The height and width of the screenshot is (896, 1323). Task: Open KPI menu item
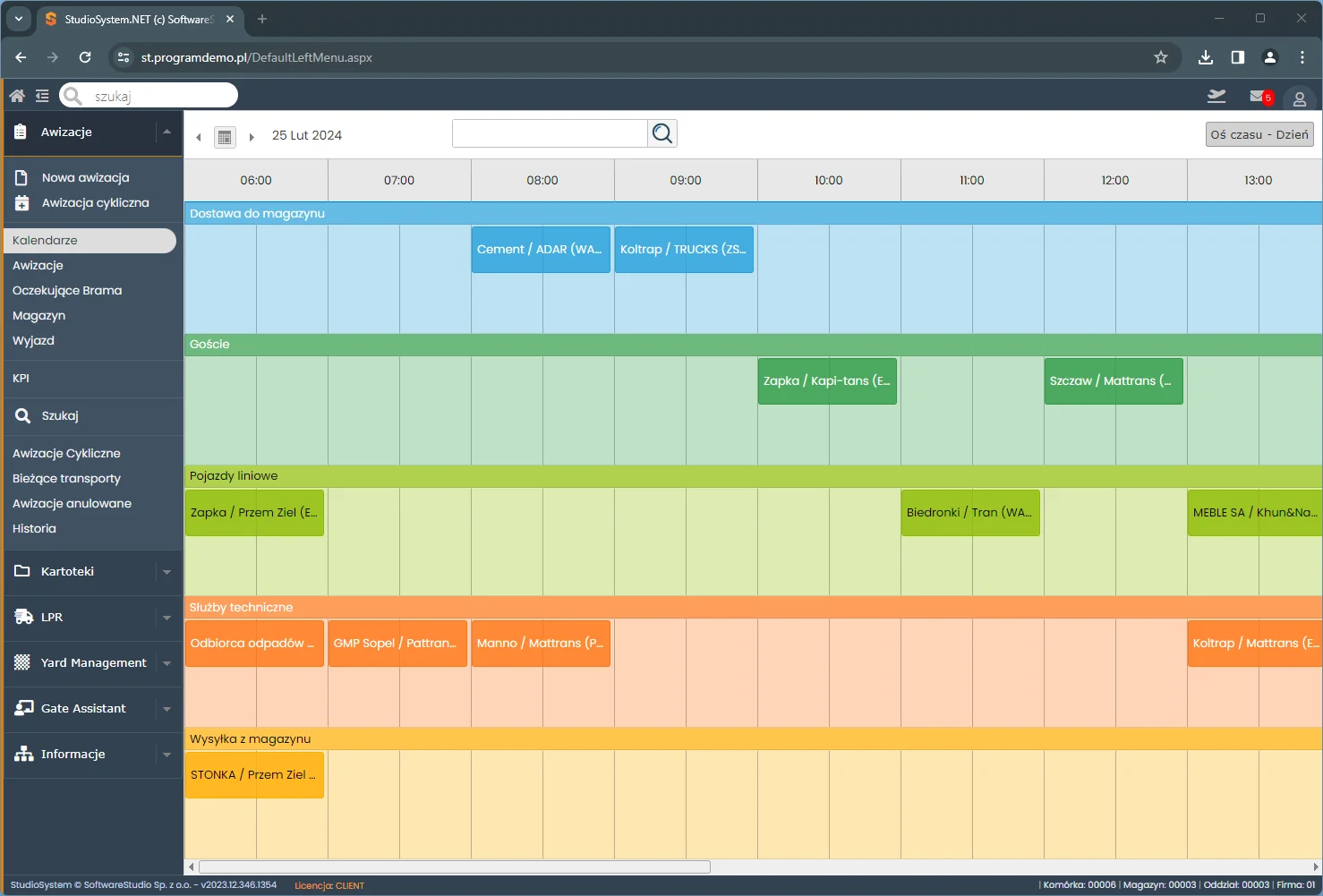[x=21, y=378]
